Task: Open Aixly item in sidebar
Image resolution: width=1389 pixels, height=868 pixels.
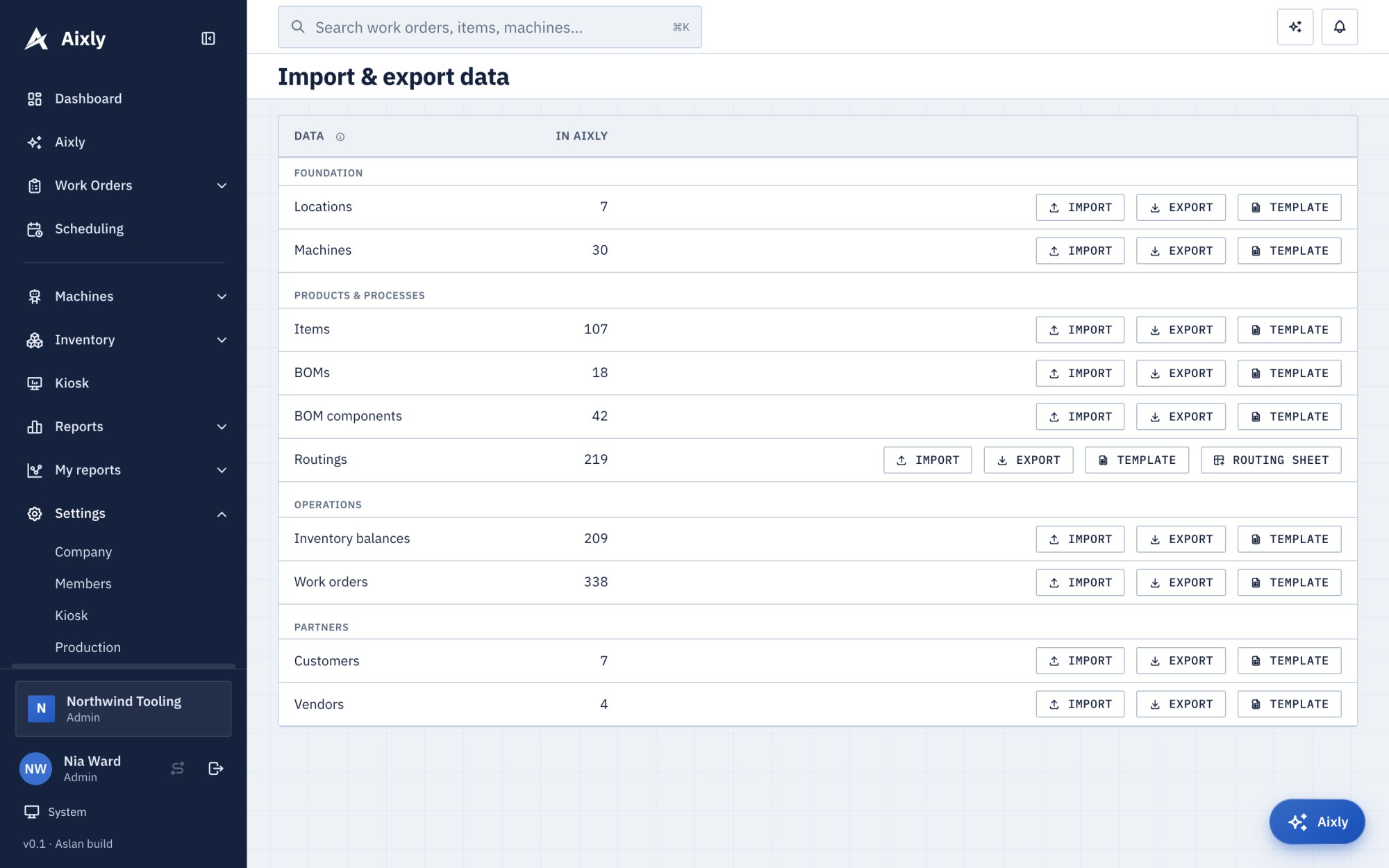Action: (124, 142)
